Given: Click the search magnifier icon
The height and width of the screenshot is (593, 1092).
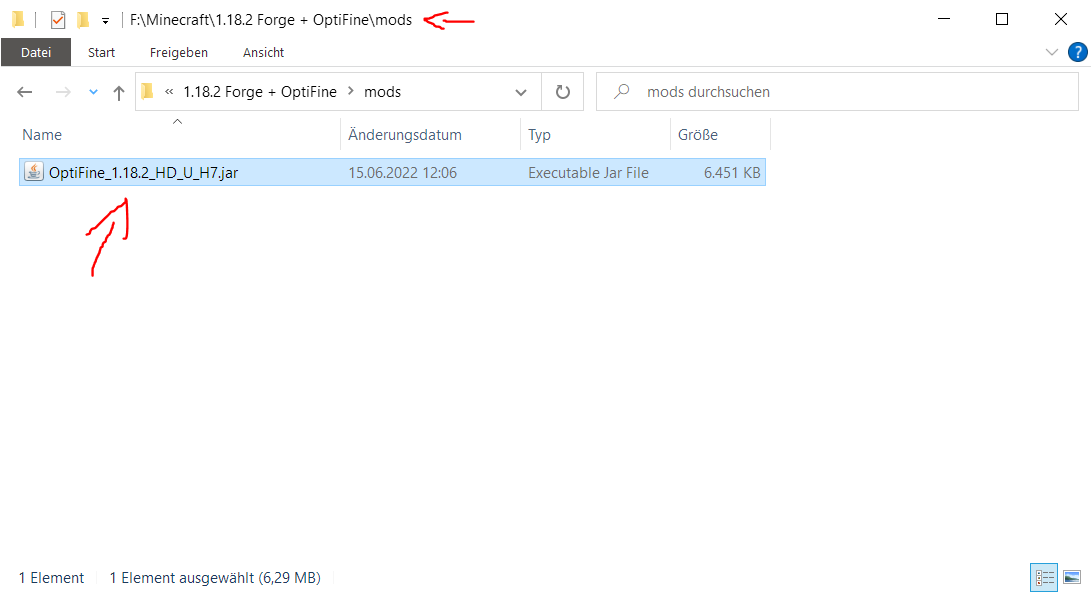Looking at the screenshot, I should pyautogui.click(x=622, y=91).
